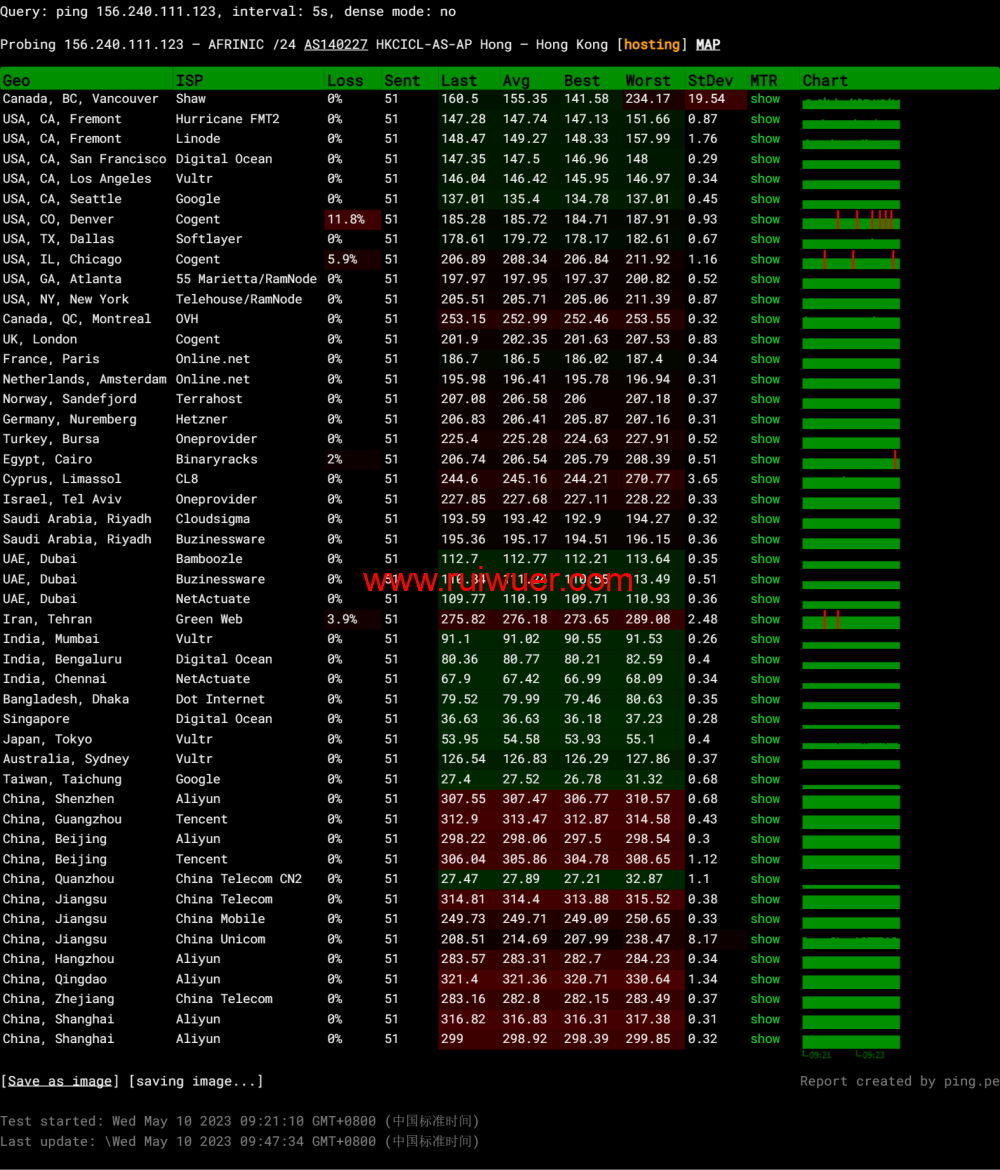Click the Geo column header
This screenshot has height=1170, width=1000.
pyautogui.click(x=17, y=80)
